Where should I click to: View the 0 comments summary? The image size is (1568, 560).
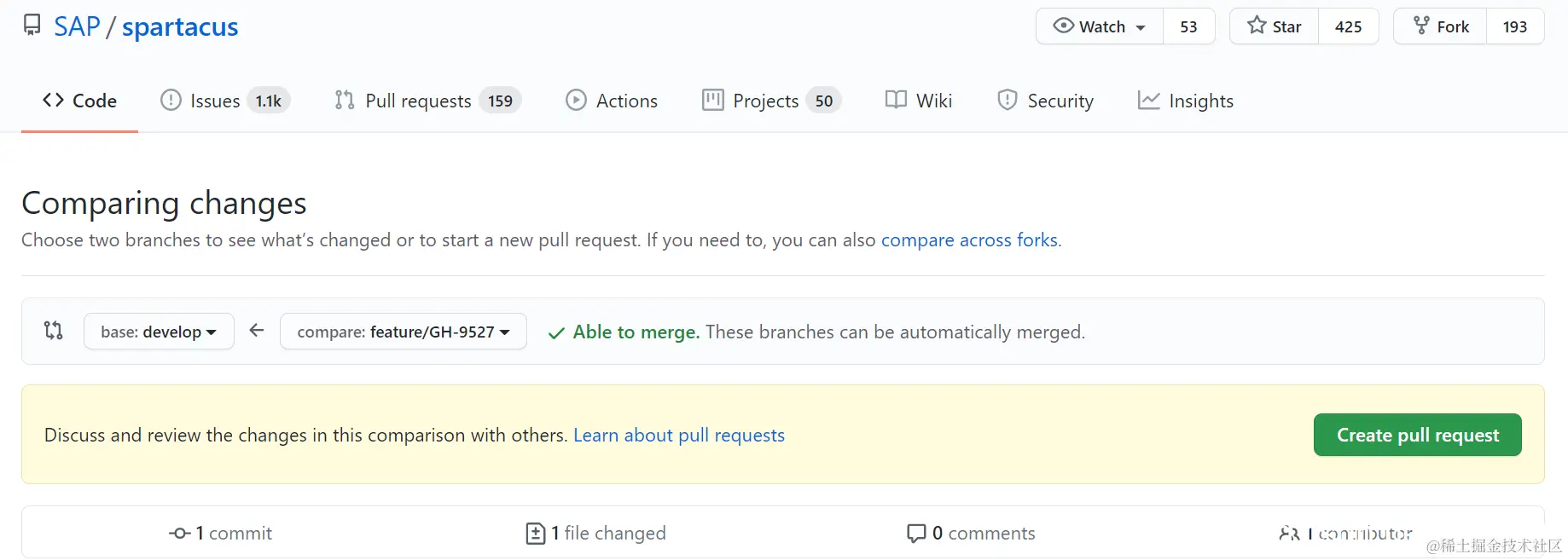[971, 534]
